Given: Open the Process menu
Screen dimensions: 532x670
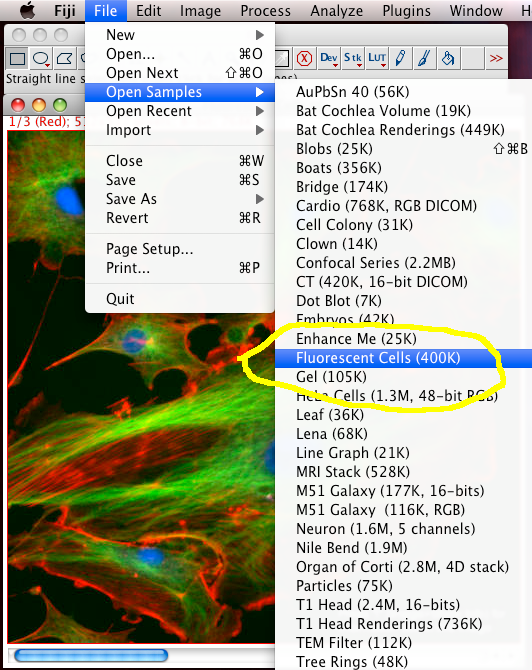Looking at the screenshot, I should click(x=265, y=11).
